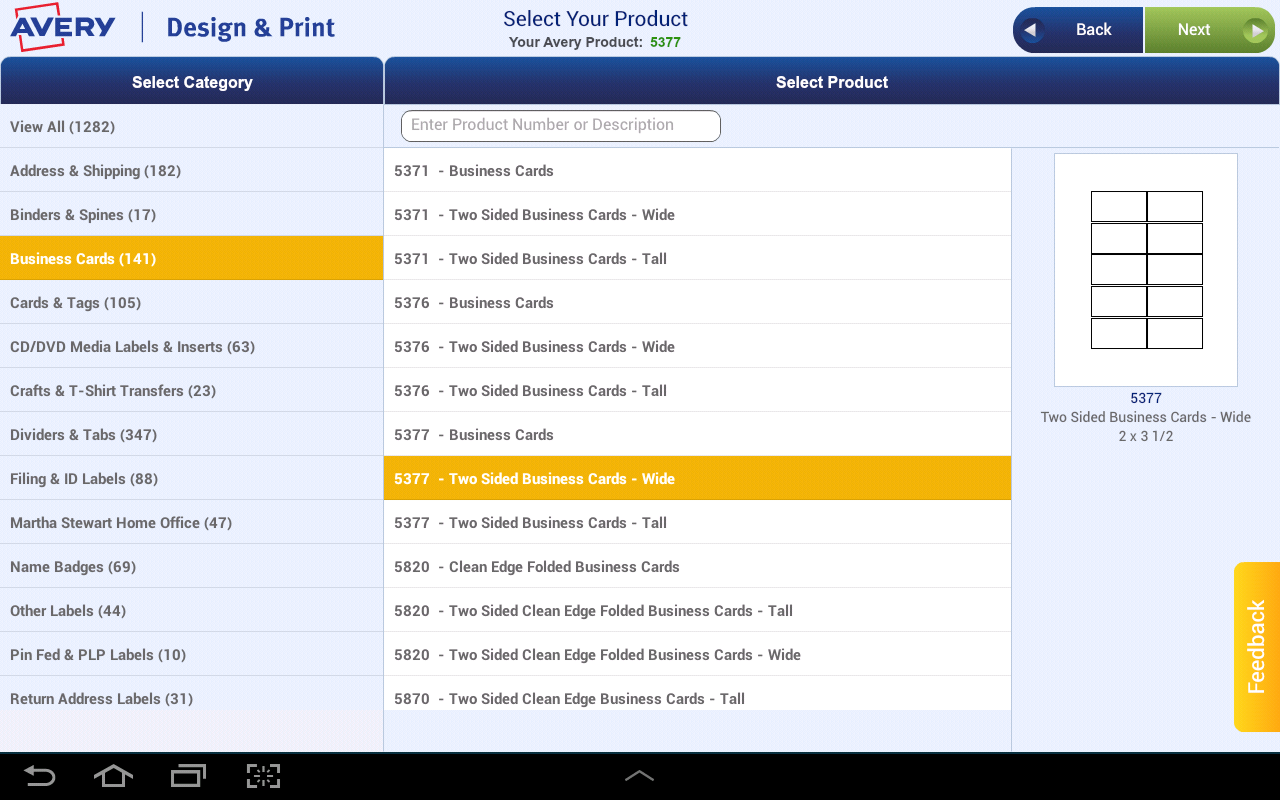The width and height of the screenshot is (1280, 800).
Task: Select Business Cards (141) category
Action: click(x=192, y=259)
